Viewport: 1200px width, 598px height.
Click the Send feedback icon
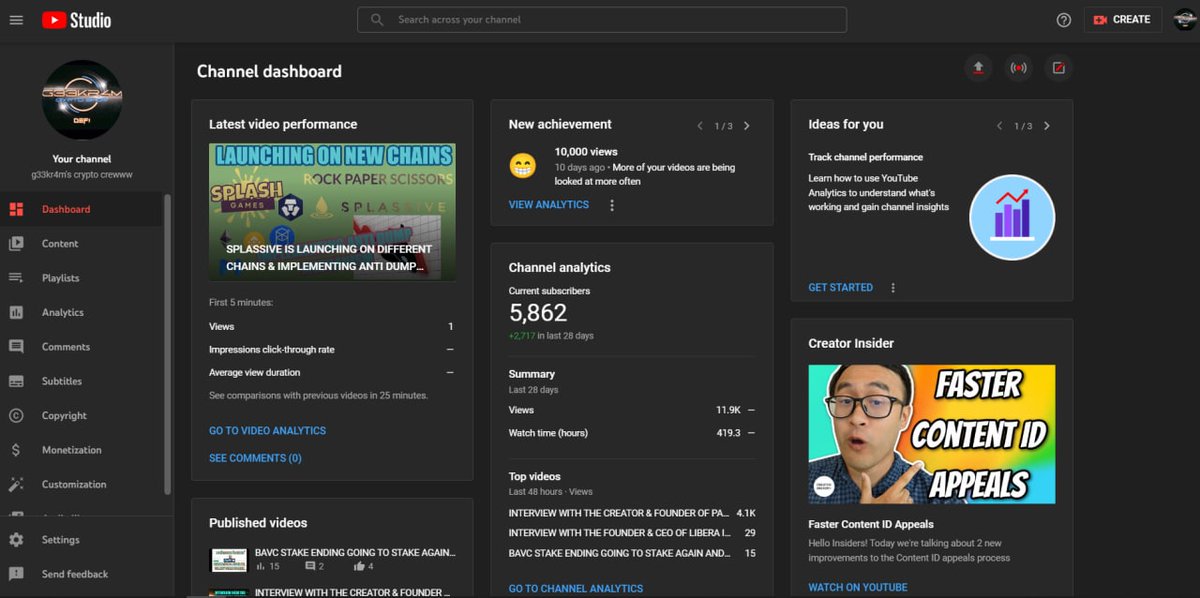click(16, 574)
